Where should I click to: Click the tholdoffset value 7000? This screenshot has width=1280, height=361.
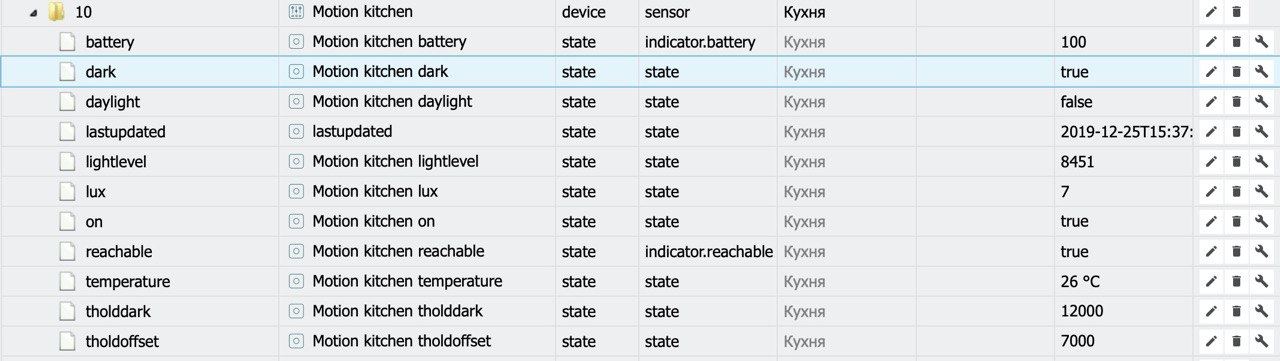[x=1078, y=341]
